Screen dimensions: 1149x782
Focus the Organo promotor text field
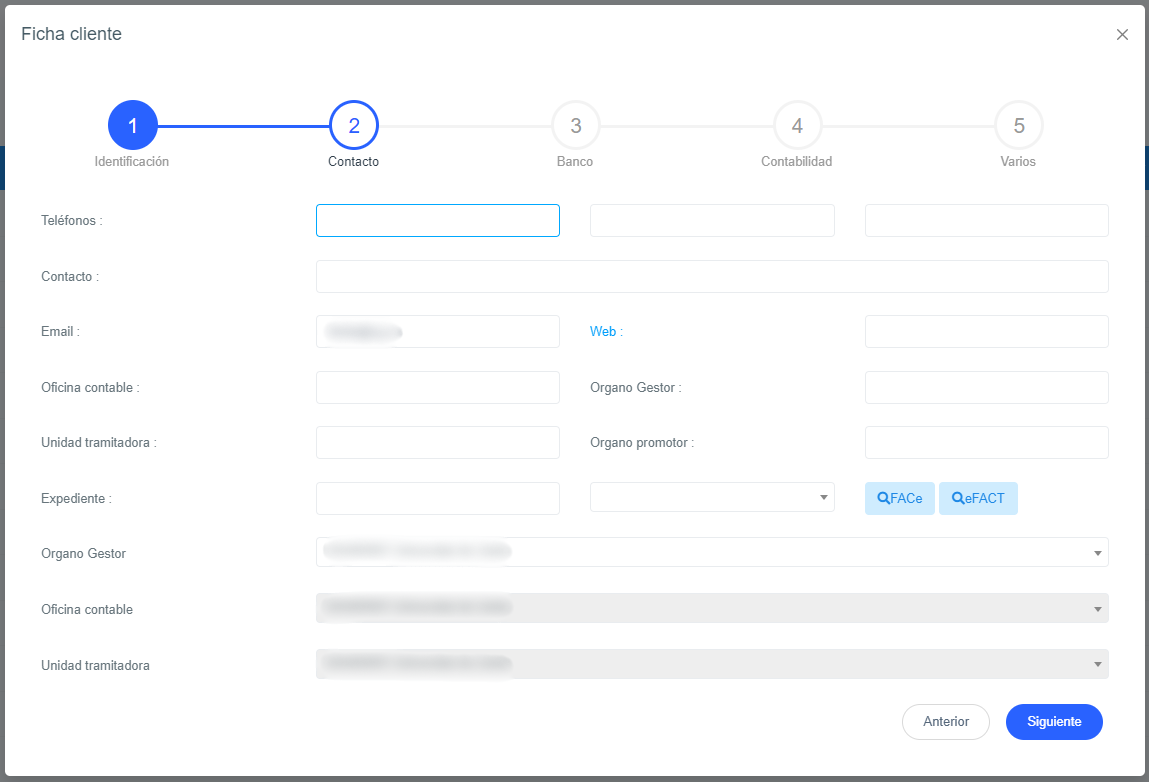point(986,442)
